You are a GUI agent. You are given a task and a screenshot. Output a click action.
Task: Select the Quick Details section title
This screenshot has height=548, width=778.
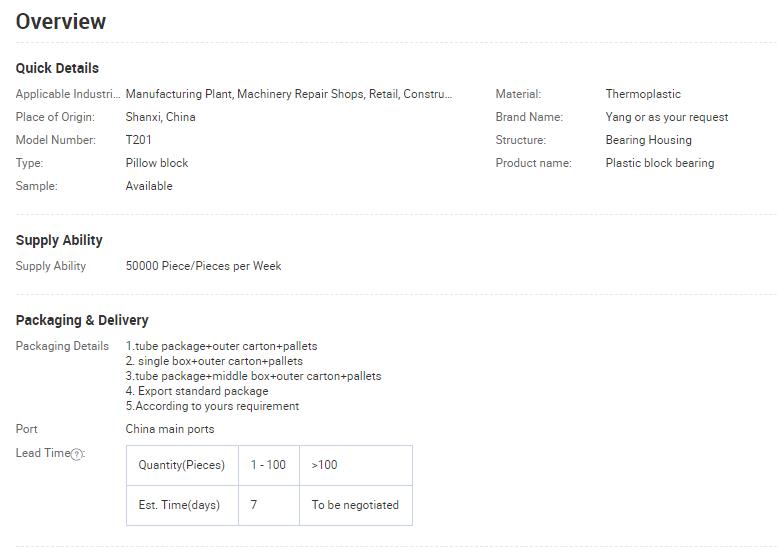pyautogui.click(x=57, y=68)
